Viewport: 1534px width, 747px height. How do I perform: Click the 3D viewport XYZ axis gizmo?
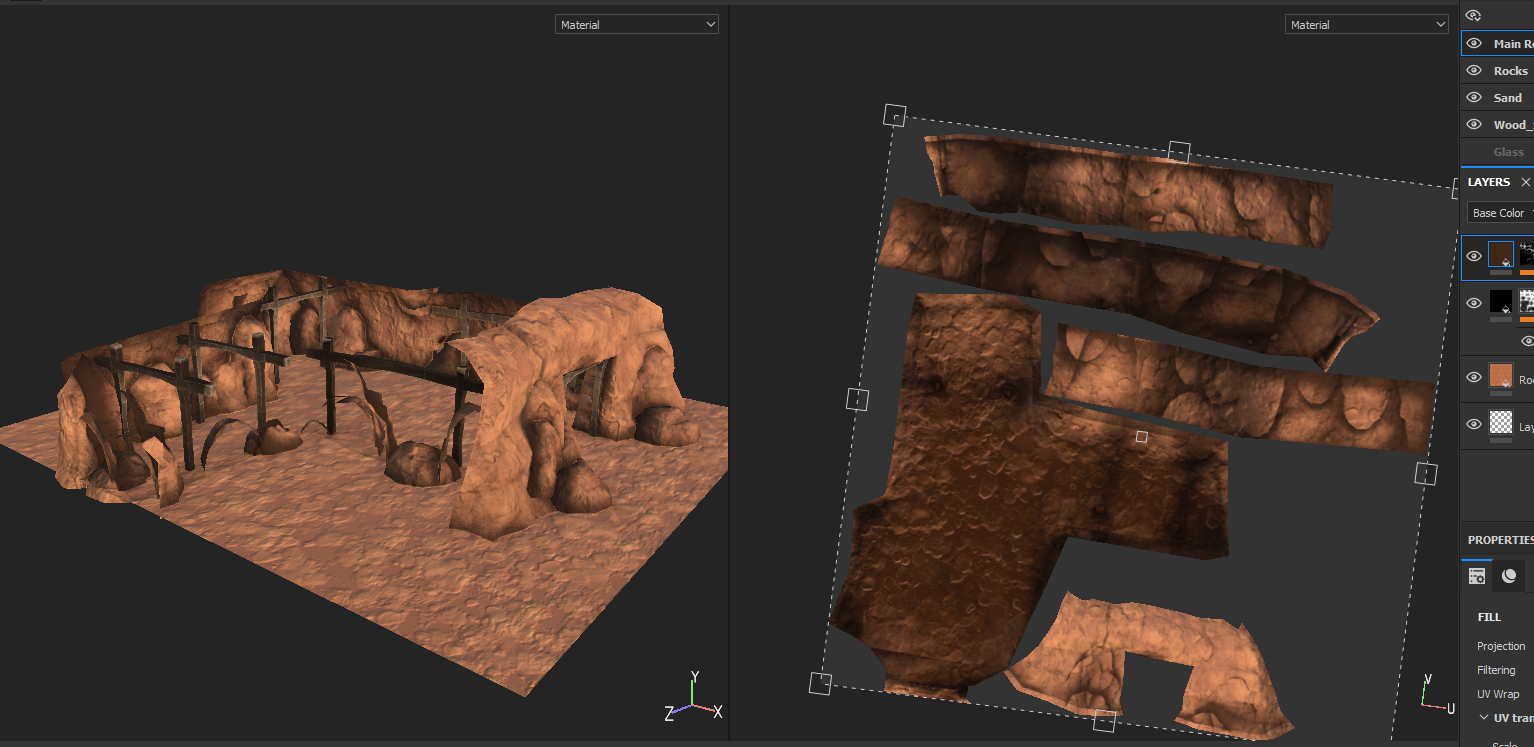[693, 699]
